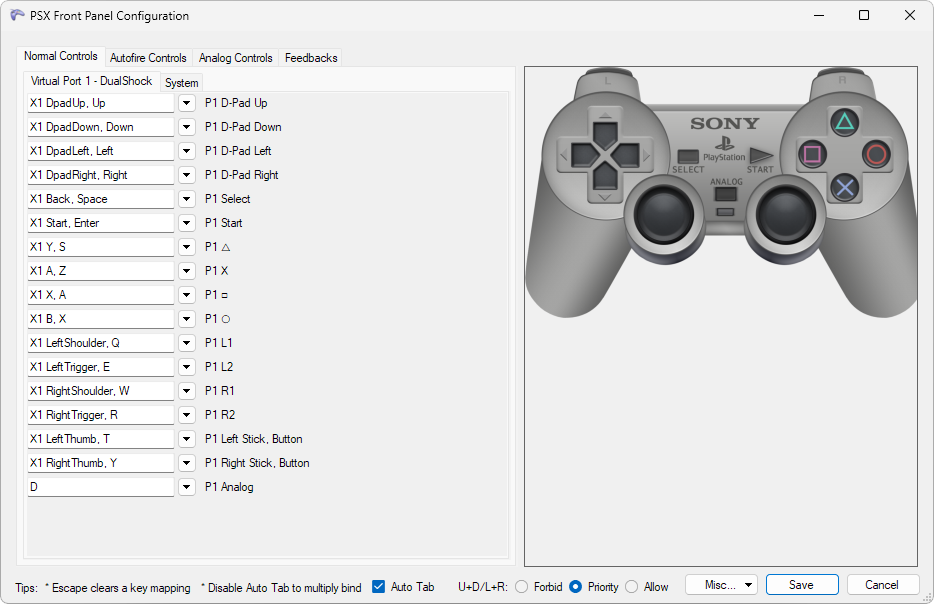Screen dimensions: 934x604
Task: Click the X1 RightShoulder, W mapping field
Action: (101, 391)
